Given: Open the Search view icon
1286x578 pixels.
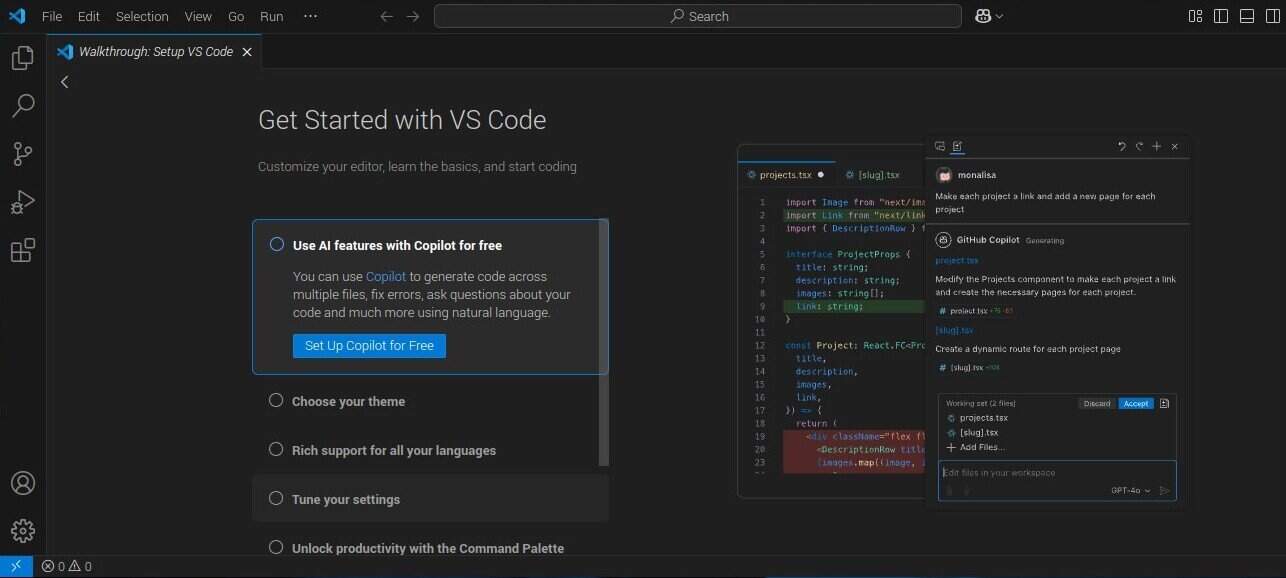Looking at the screenshot, I should [x=21, y=105].
